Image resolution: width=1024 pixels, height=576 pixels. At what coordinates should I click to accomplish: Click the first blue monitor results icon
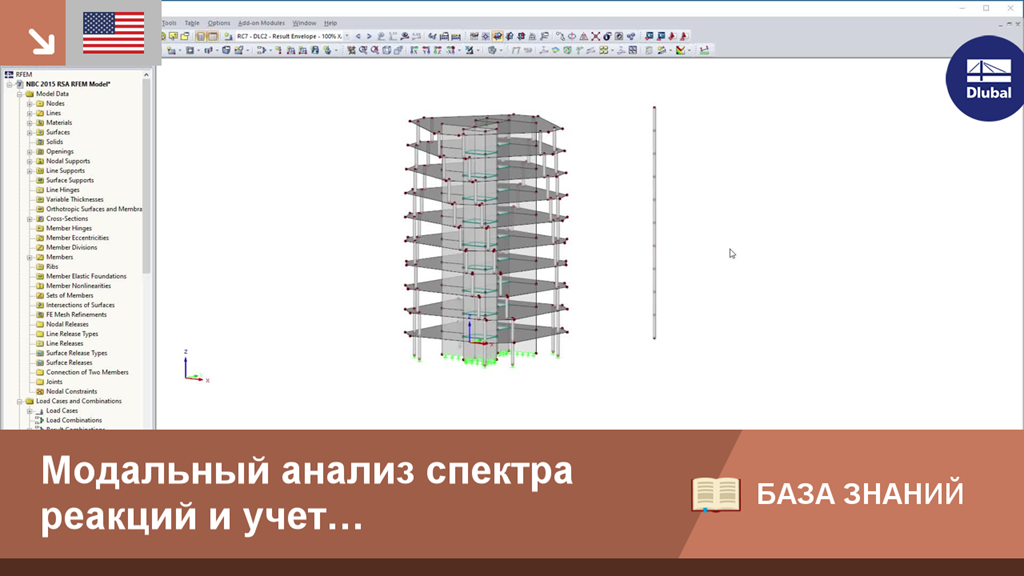click(x=649, y=36)
